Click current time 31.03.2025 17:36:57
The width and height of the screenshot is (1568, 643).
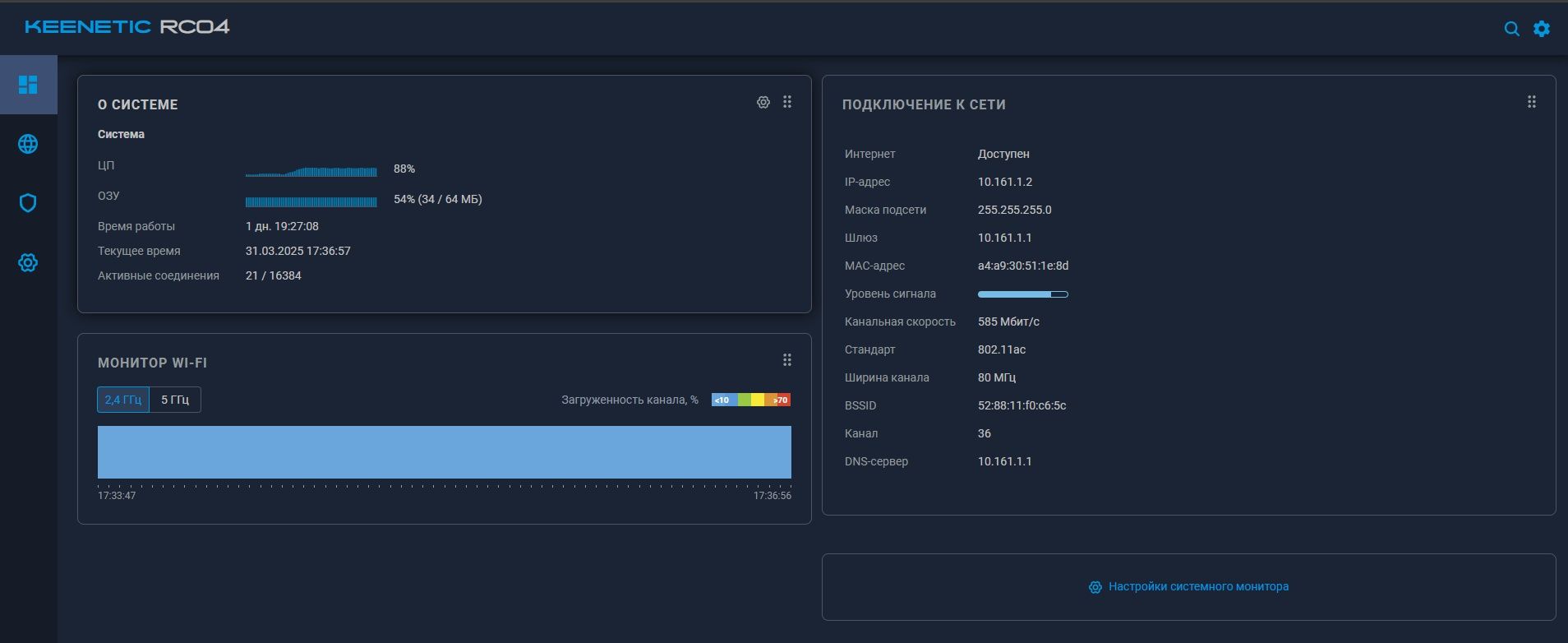pos(298,251)
